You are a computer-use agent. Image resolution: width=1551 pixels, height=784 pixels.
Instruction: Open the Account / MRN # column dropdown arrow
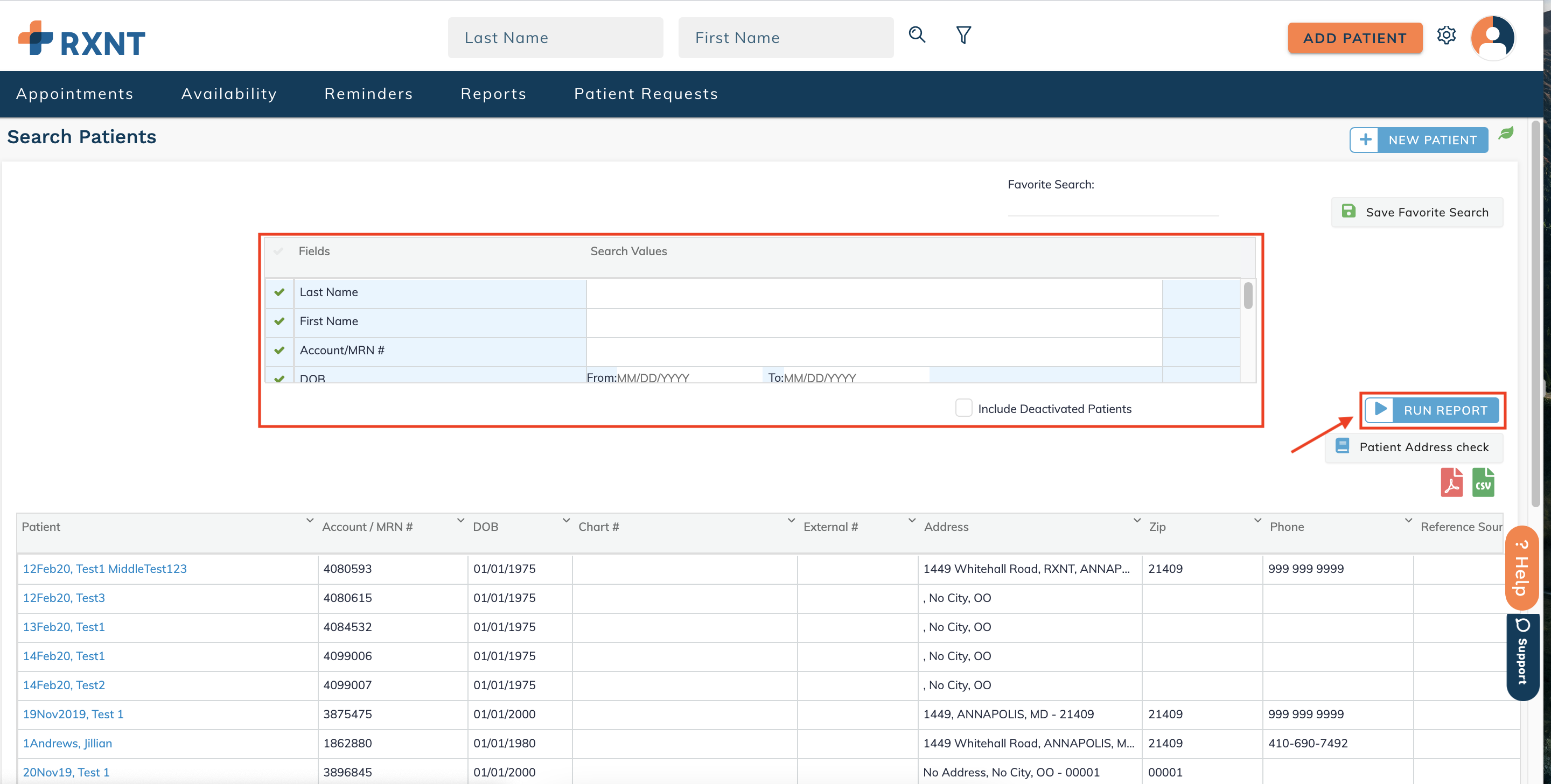pyautogui.click(x=460, y=520)
